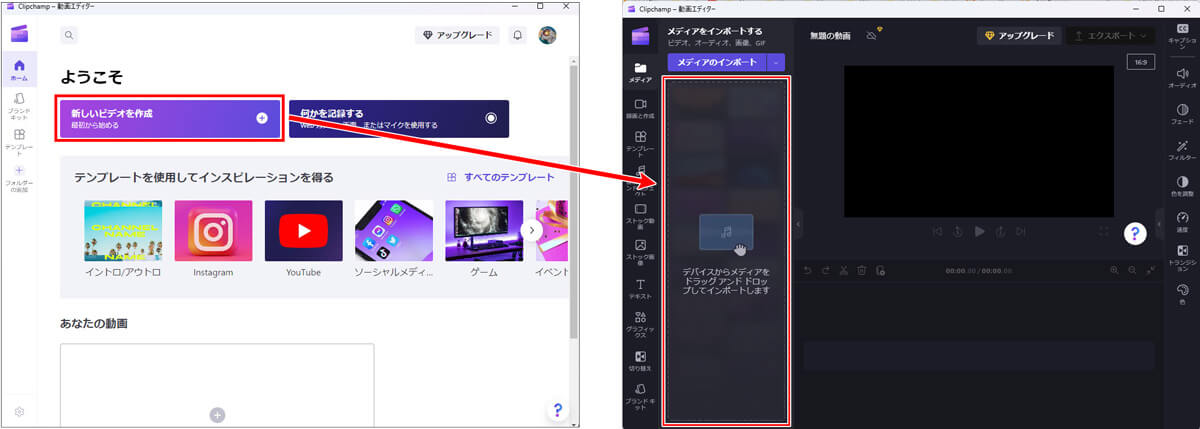
Task: Open settings gear in home window
Action: pos(19,412)
